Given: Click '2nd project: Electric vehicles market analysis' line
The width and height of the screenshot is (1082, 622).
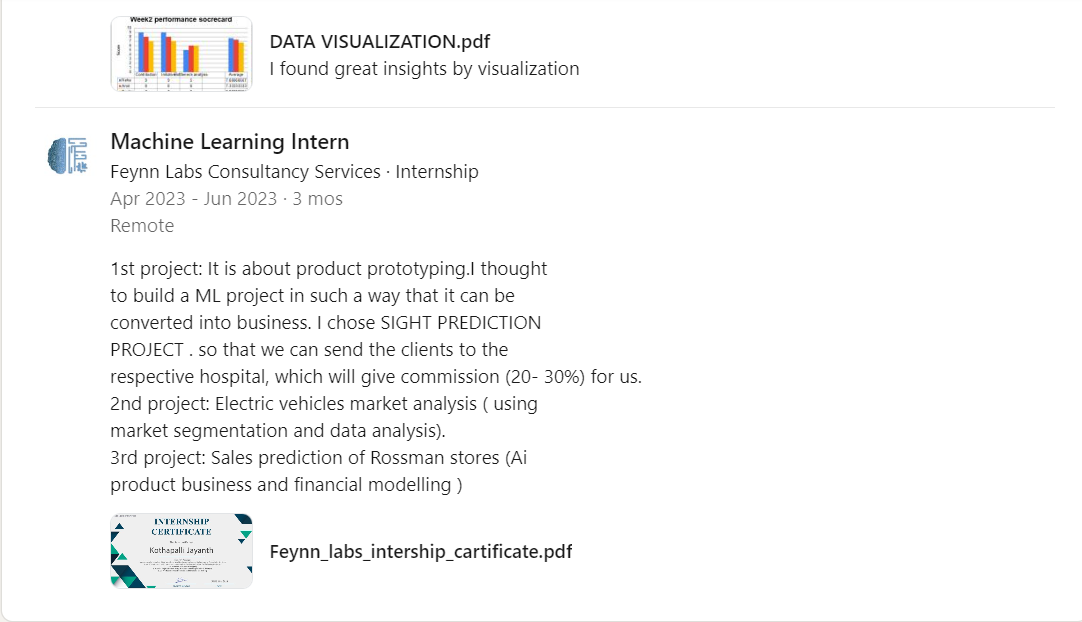Looking at the screenshot, I should pyautogui.click(x=323, y=404).
